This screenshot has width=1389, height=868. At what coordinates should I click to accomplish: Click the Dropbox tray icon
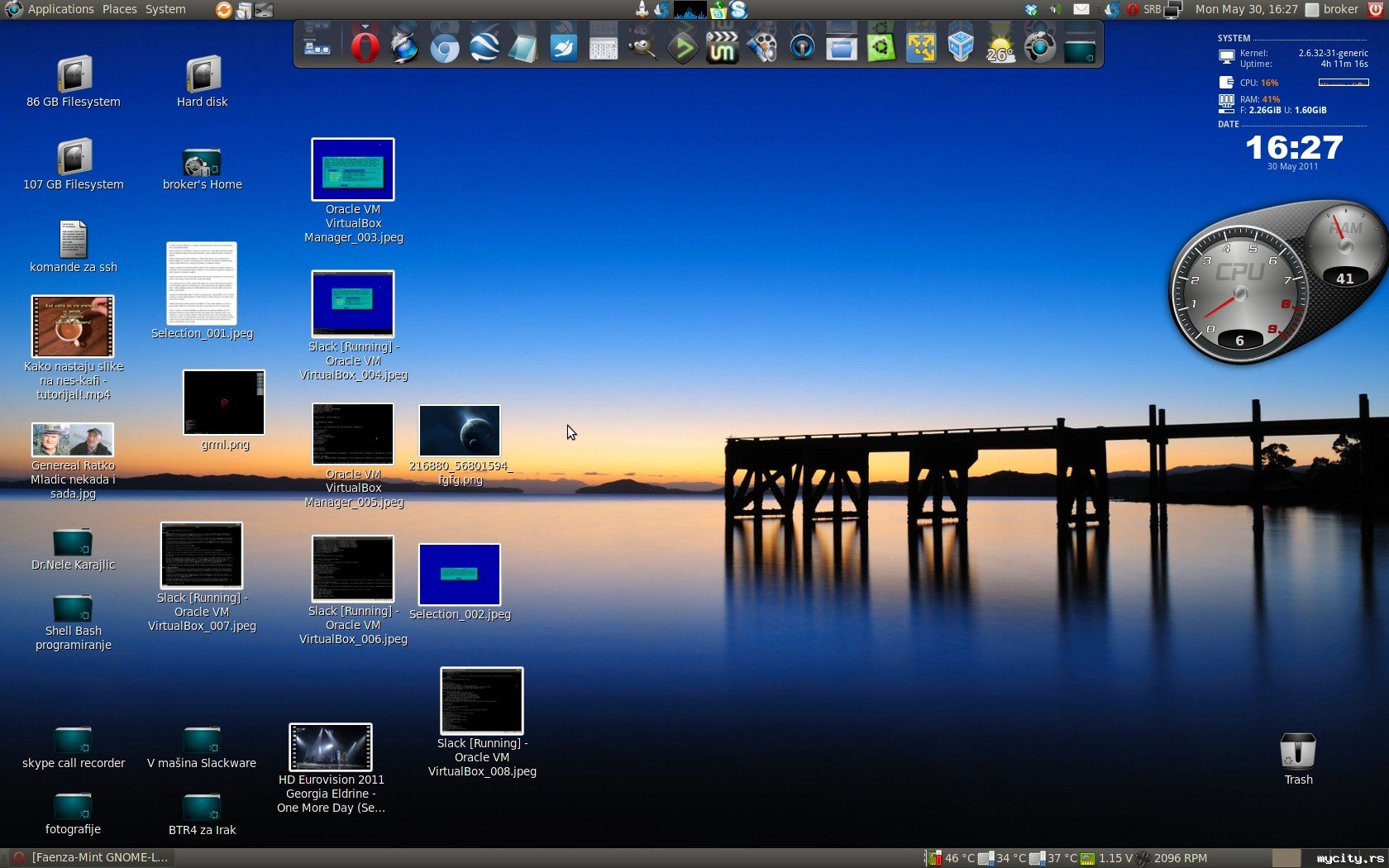(x=1031, y=10)
